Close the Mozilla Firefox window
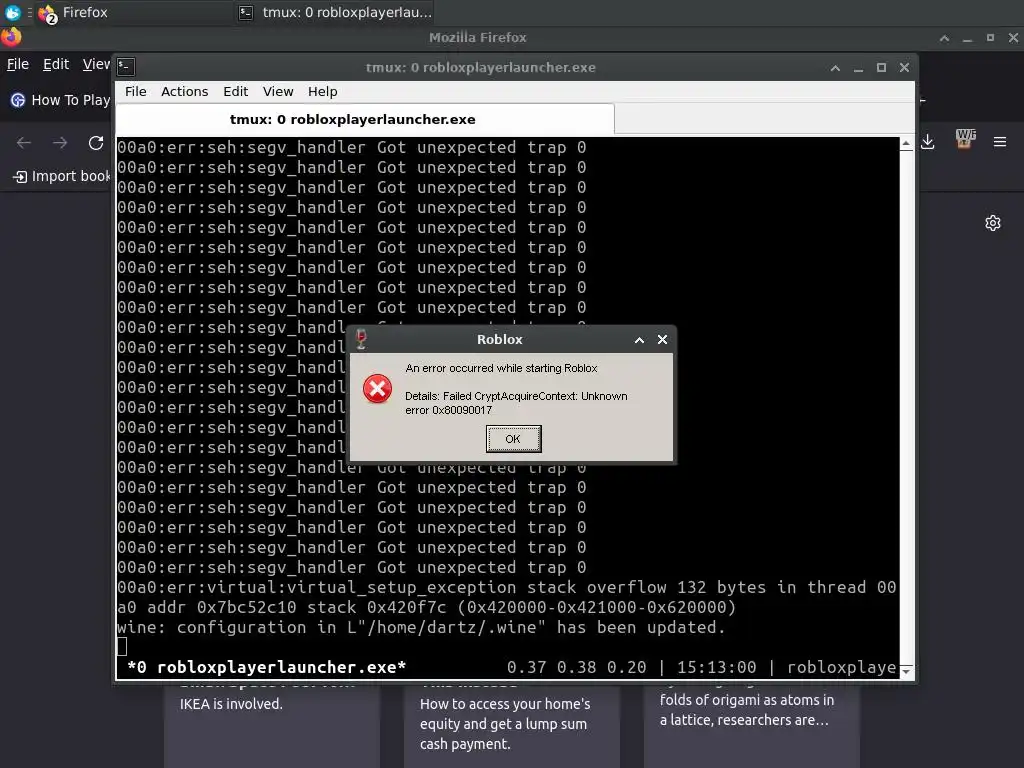Screen dimensions: 1024x768 tap(1013, 38)
